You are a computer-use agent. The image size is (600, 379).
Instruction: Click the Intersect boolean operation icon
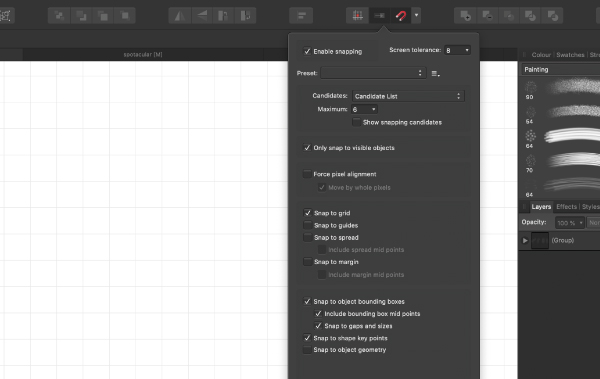point(509,16)
